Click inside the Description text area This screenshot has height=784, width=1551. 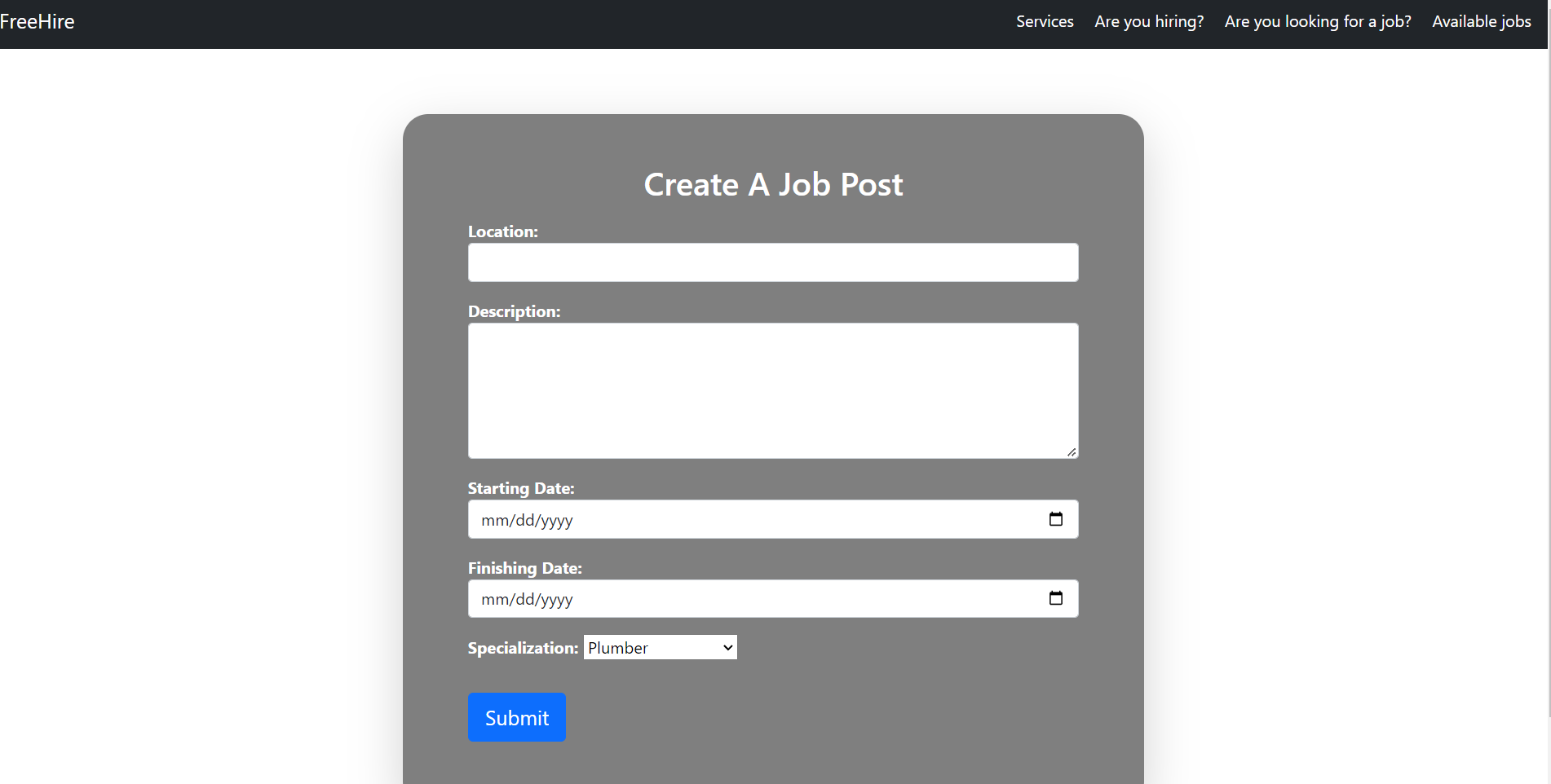point(773,390)
